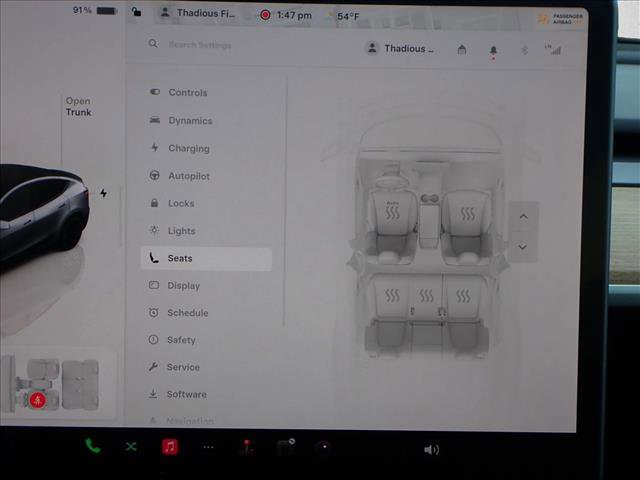Toggle rear left seat heater
This screenshot has height=480, width=640.
392,295
